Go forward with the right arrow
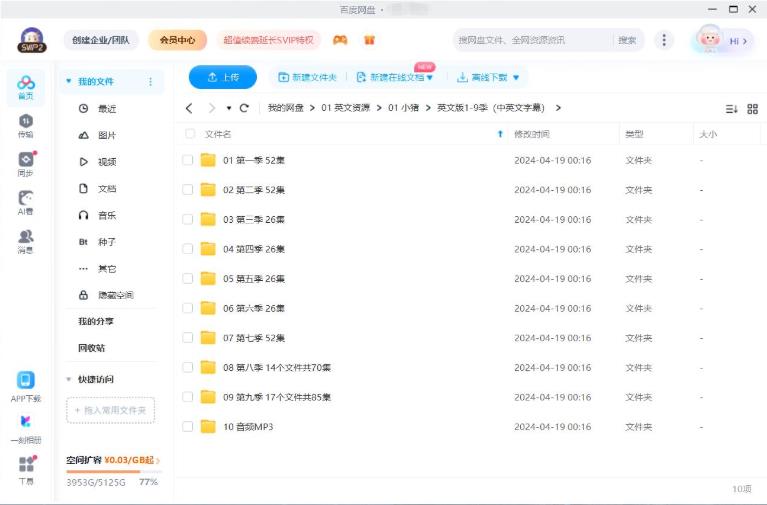 pos(211,108)
